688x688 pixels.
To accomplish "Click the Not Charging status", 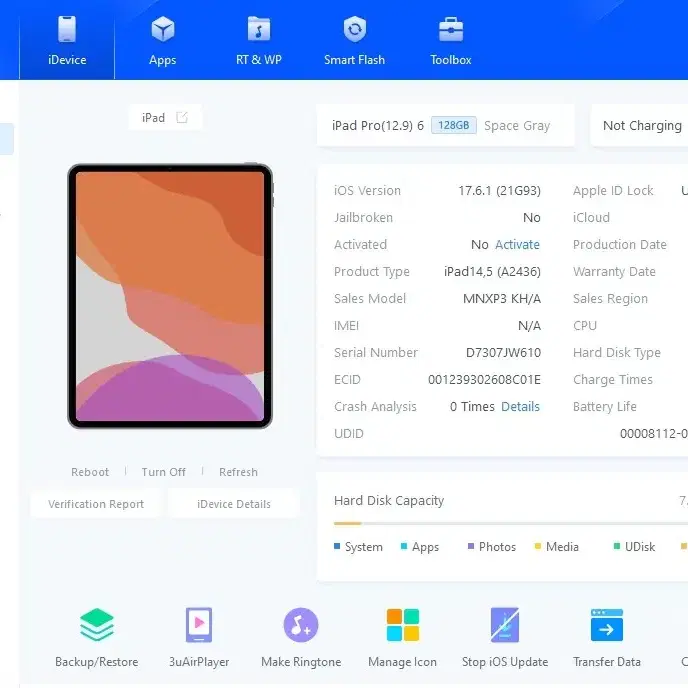I will tap(642, 126).
